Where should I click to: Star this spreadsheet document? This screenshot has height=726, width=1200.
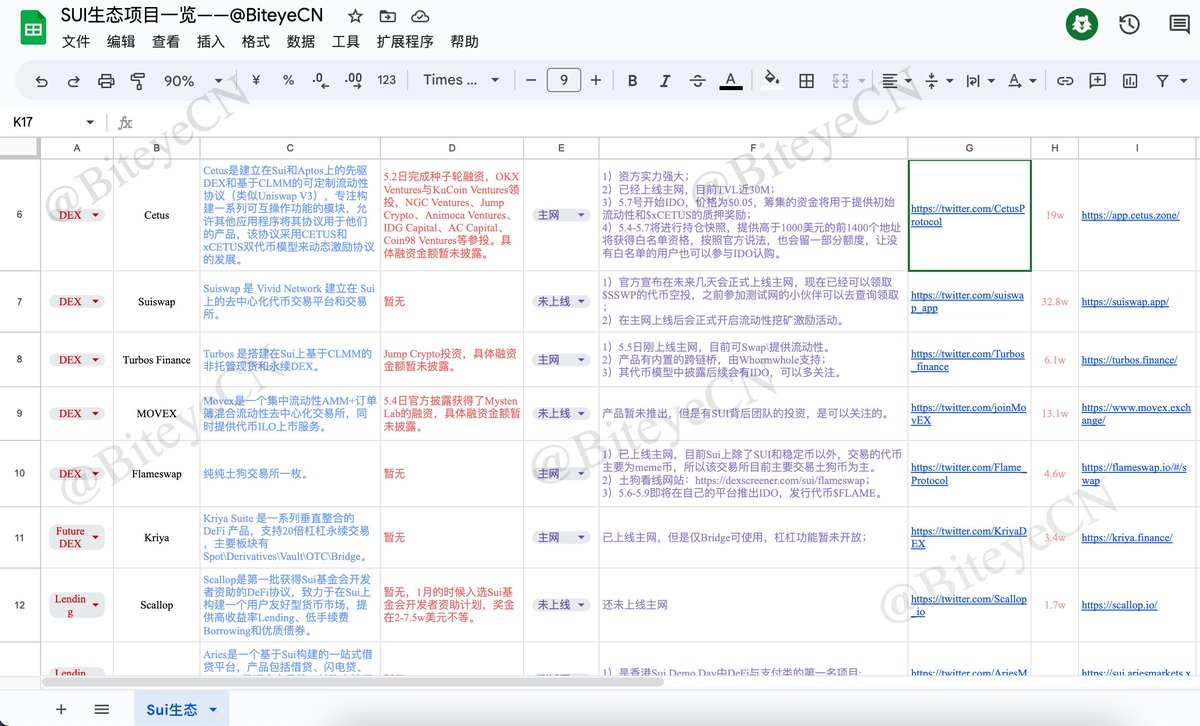355,17
